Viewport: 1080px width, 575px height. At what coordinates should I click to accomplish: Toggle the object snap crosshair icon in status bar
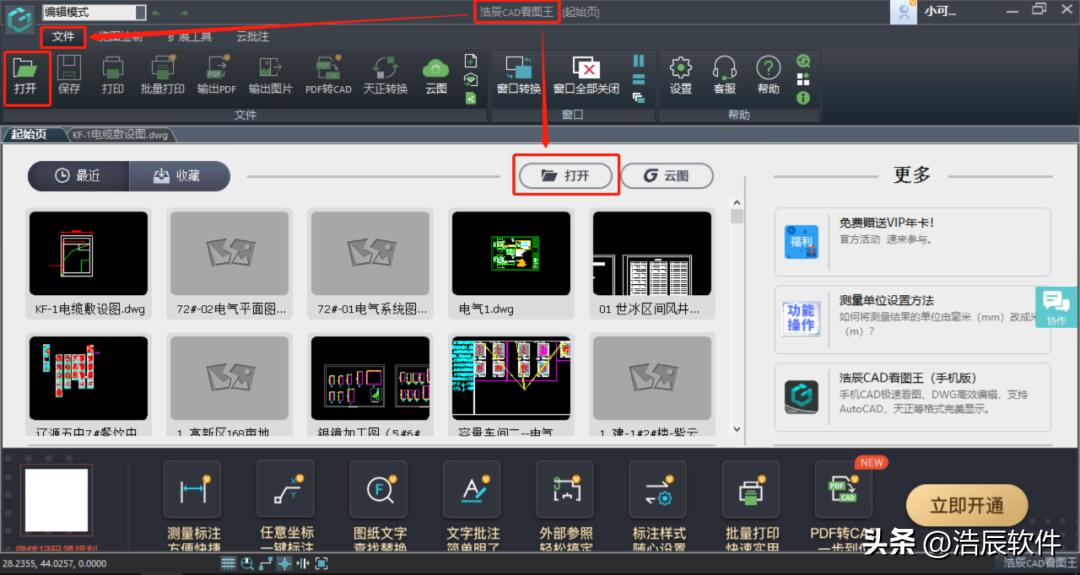pyautogui.click(x=284, y=563)
